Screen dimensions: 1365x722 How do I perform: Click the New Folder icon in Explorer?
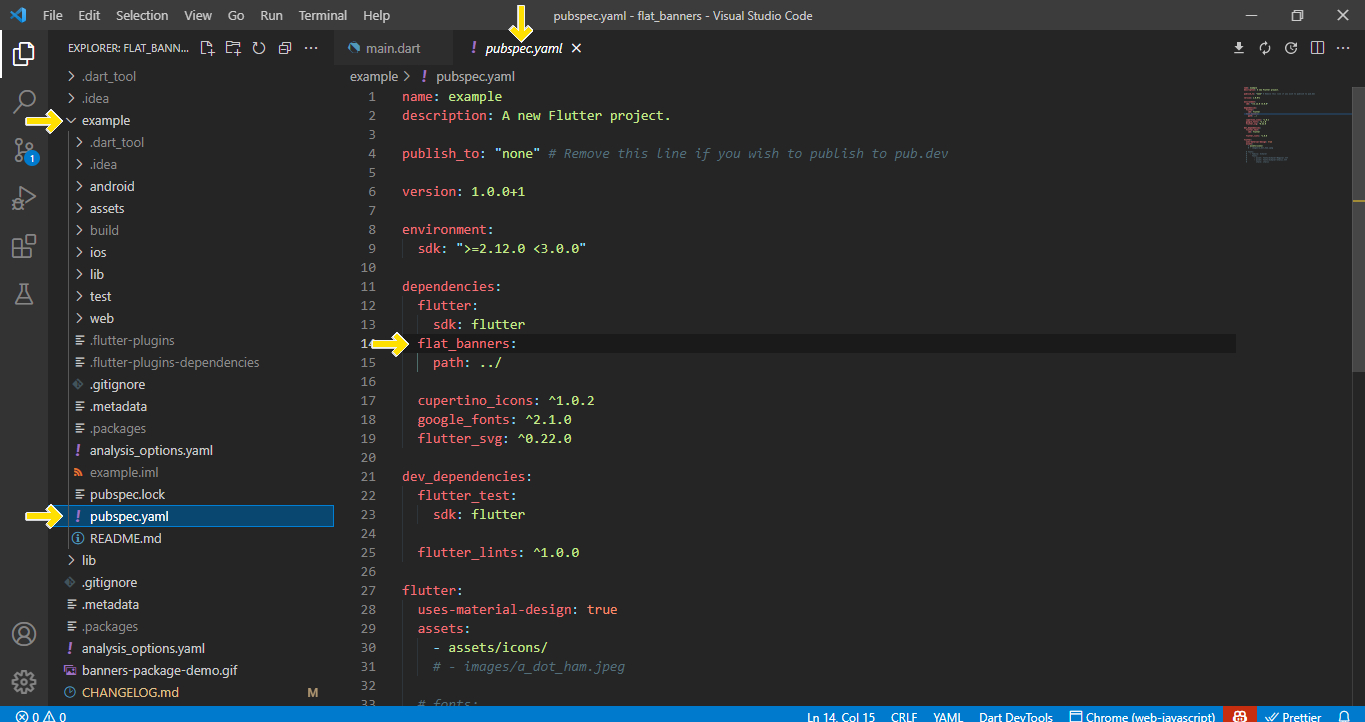coord(233,48)
